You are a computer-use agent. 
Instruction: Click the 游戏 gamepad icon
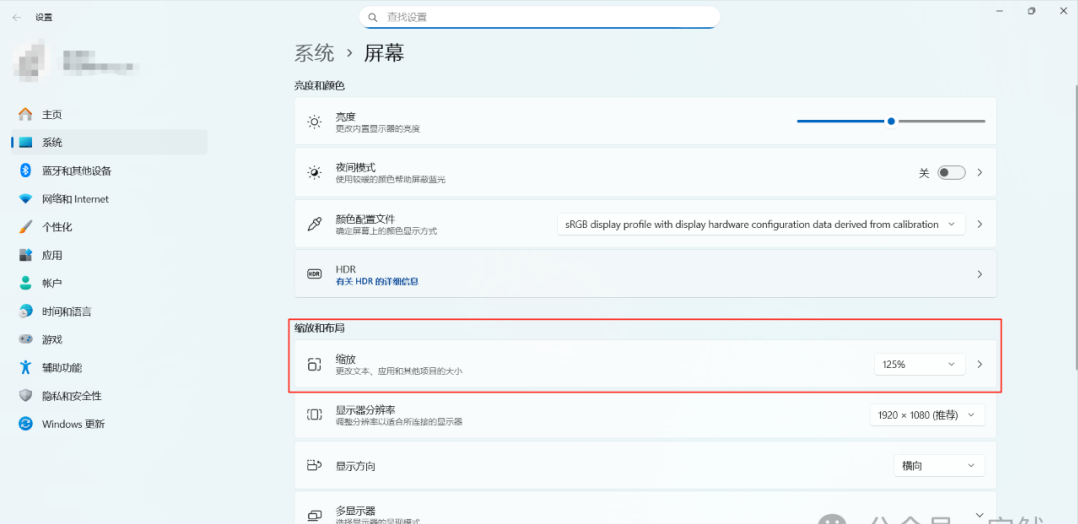(x=26, y=339)
